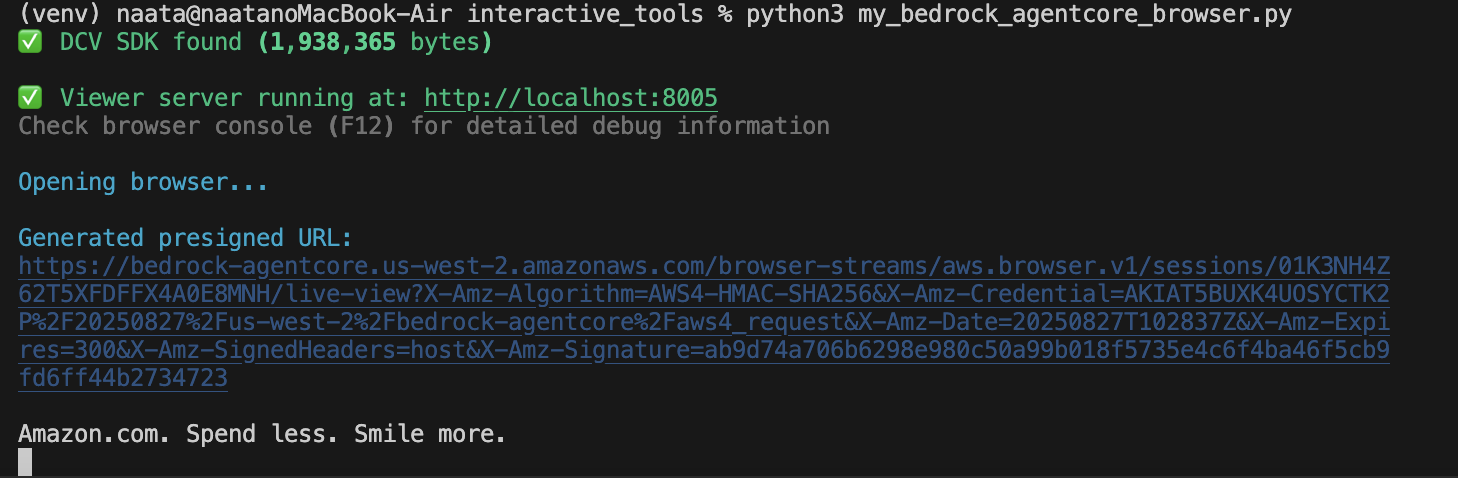Click the my_bedrock_agentcore_browser.py filename
Viewport: 1458px width, 478px height.
point(1075,15)
